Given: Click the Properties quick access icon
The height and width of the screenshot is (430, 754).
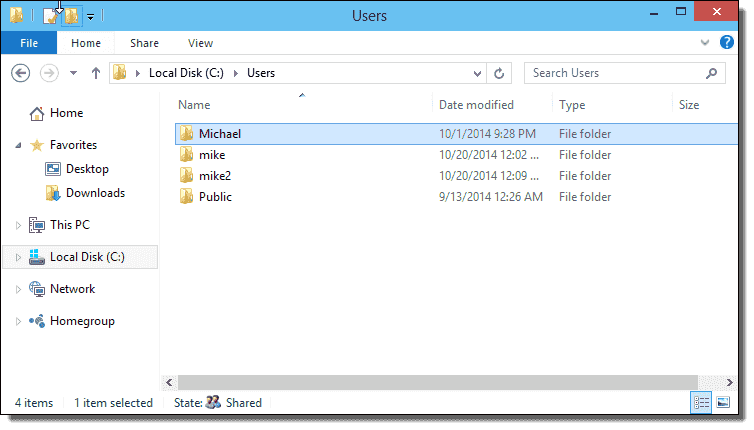Looking at the screenshot, I should pos(50,16).
